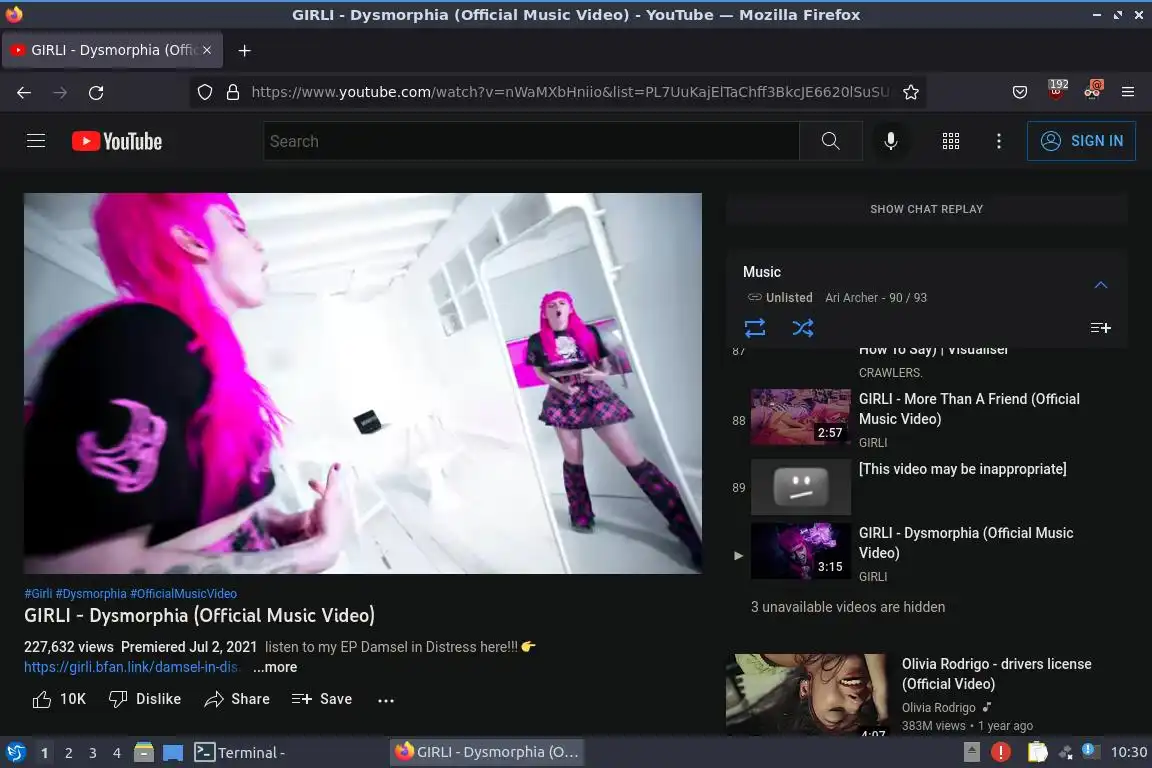Screen dimensions: 1152x768
Task: Open the clipboard tray icon
Action: click(1037, 752)
